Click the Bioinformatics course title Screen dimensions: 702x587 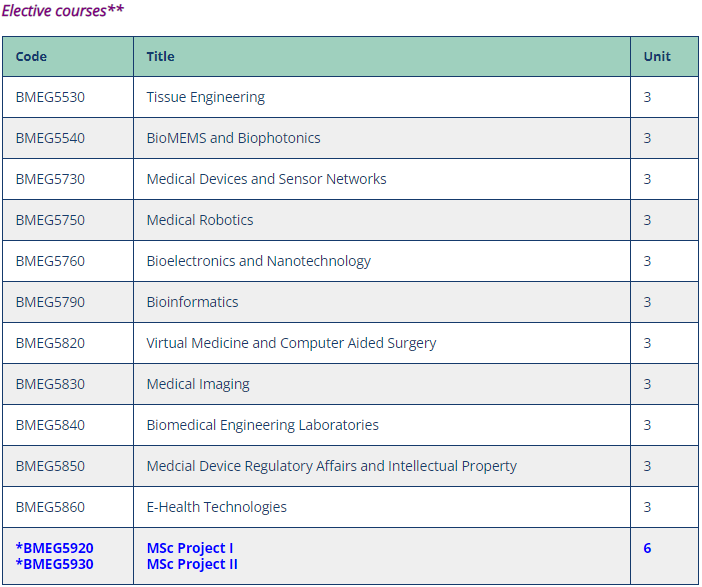coord(193,302)
